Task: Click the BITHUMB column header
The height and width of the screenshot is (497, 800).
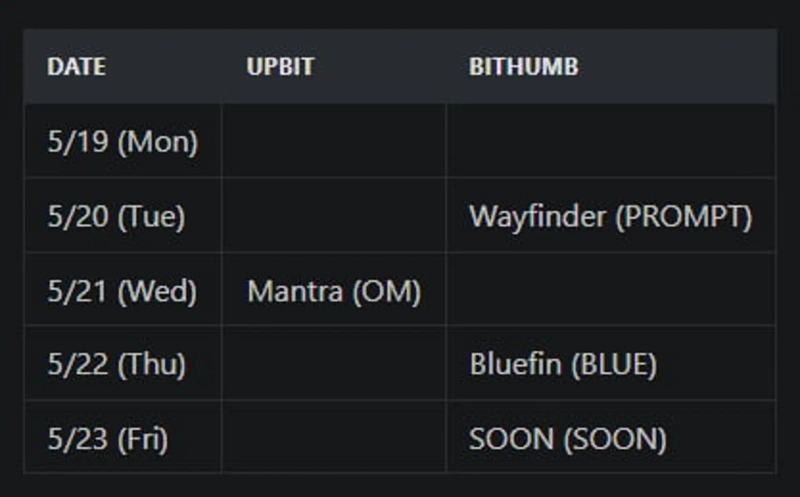Action: (523, 67)
